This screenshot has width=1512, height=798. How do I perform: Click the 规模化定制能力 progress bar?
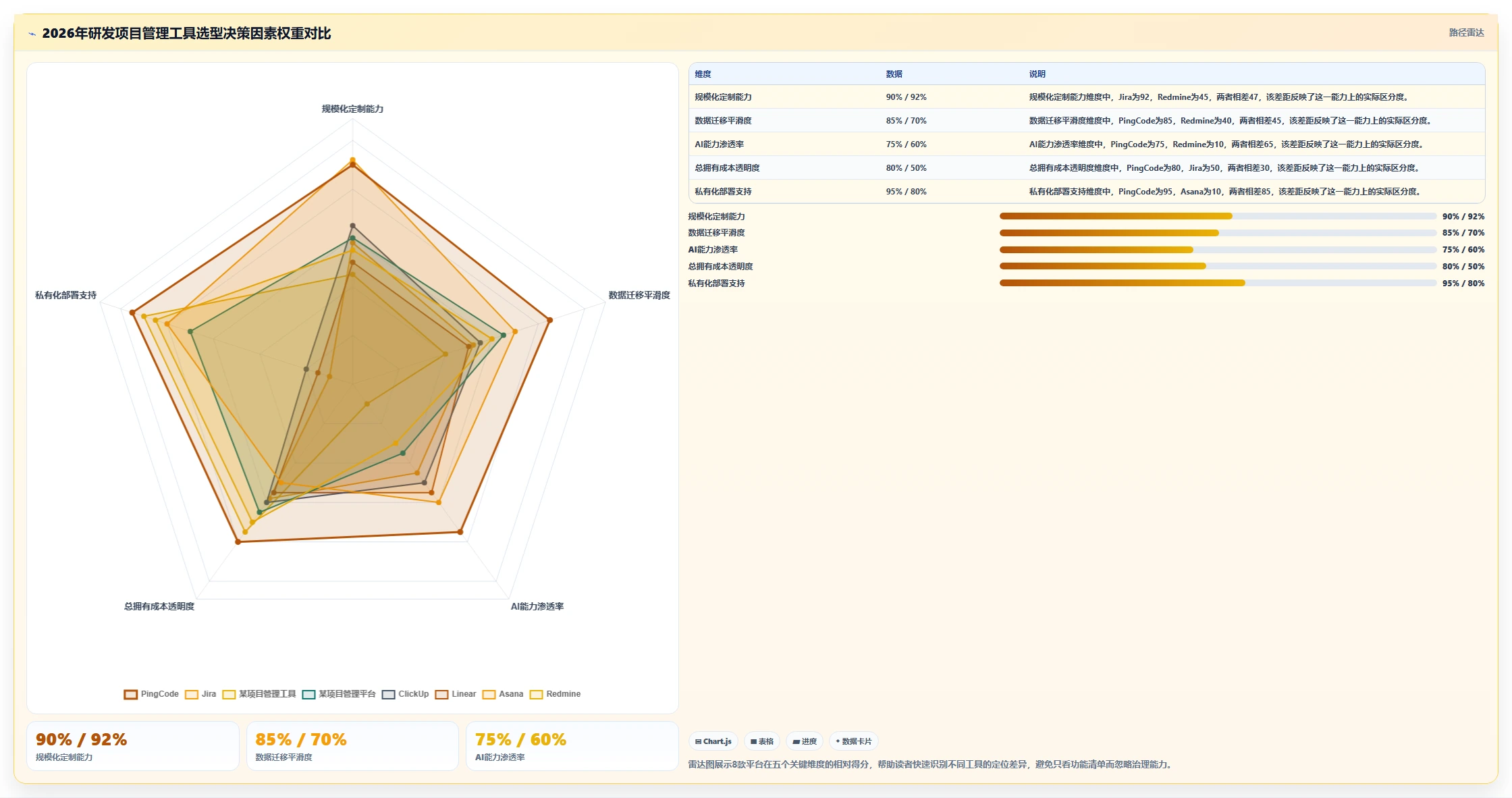(1218, 216)
